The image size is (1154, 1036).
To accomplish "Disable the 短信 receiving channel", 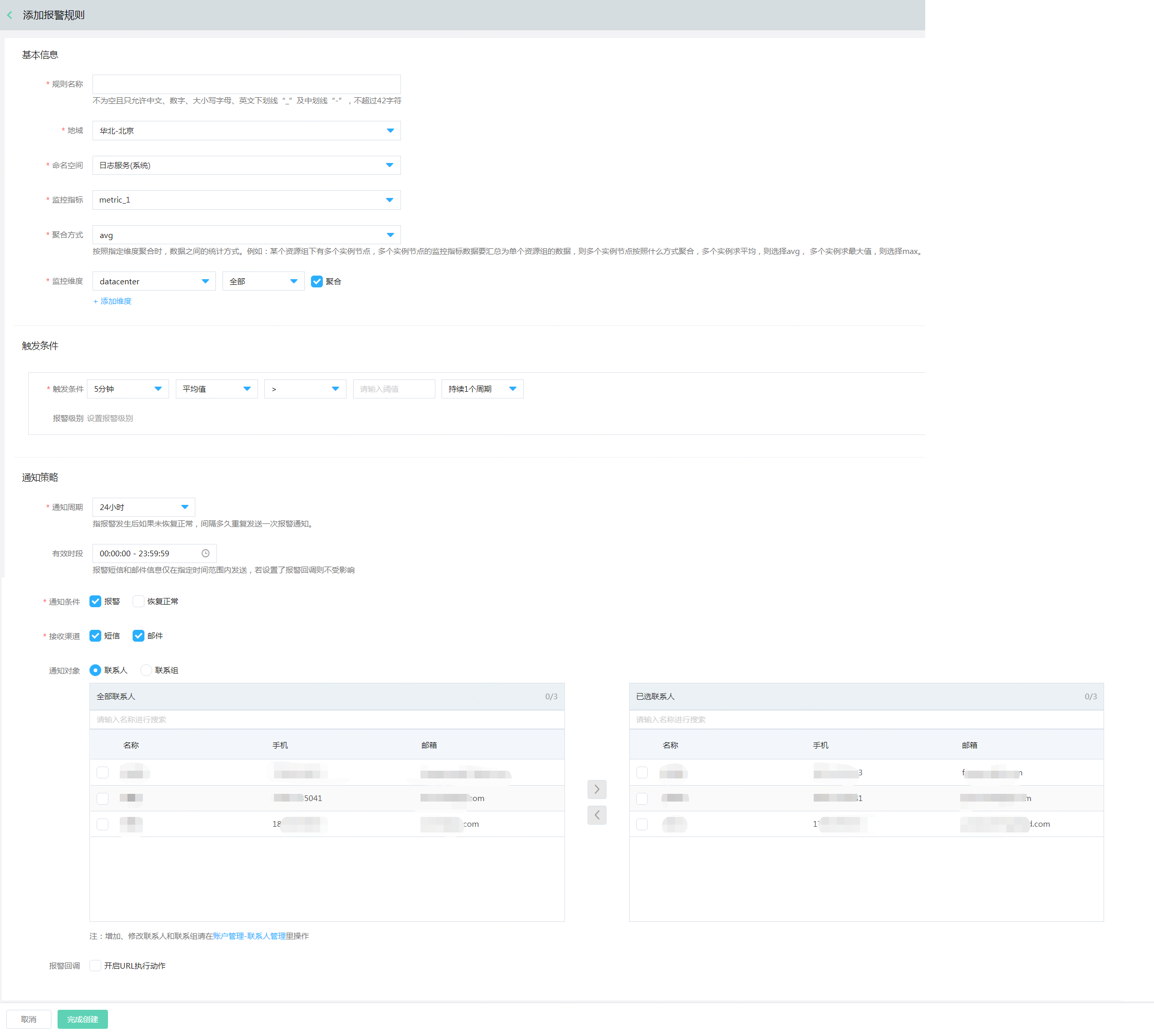I will (95, 636).
